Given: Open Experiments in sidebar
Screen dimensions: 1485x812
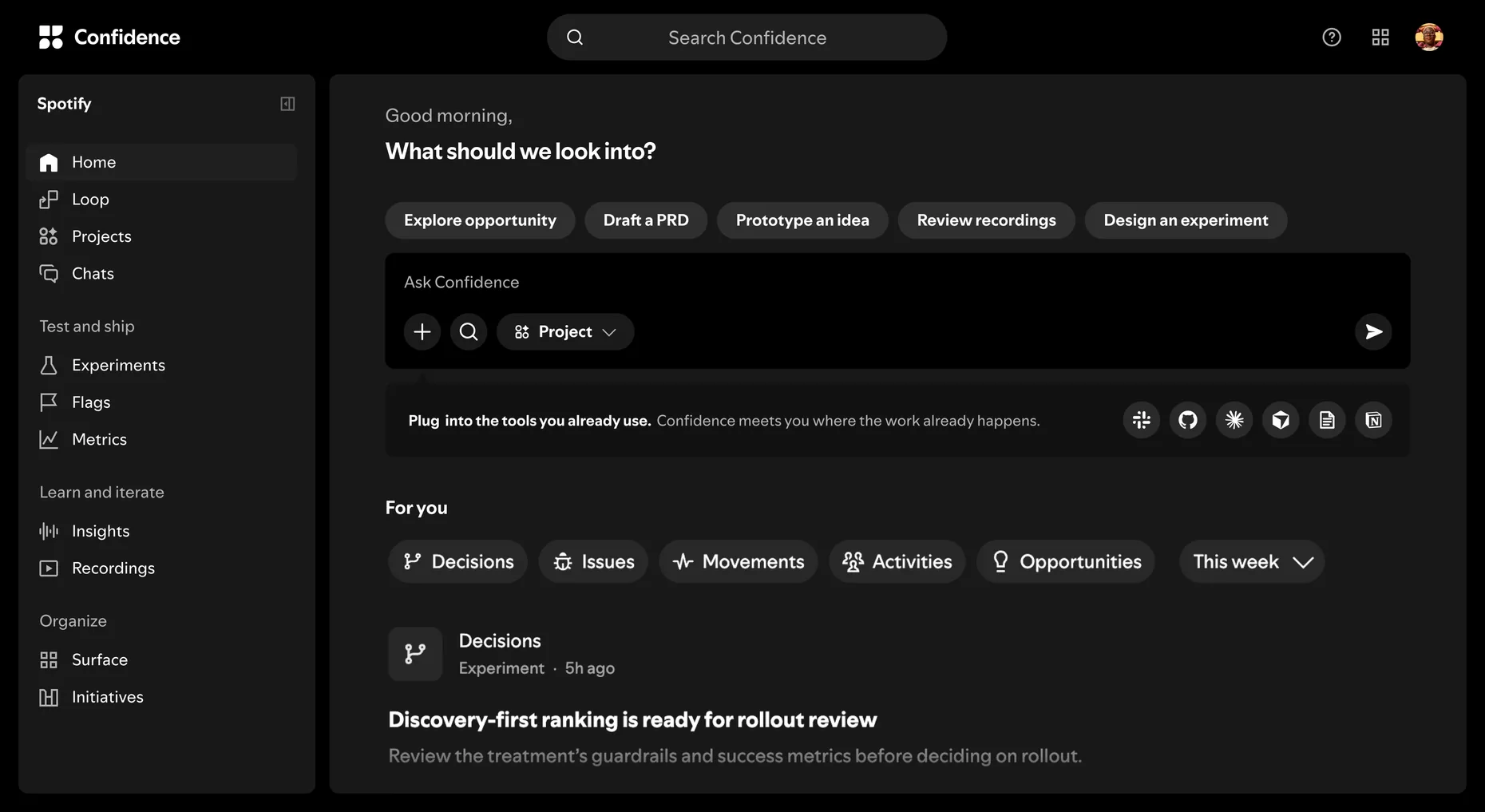Looking at the screenshot, I should 162,365.
